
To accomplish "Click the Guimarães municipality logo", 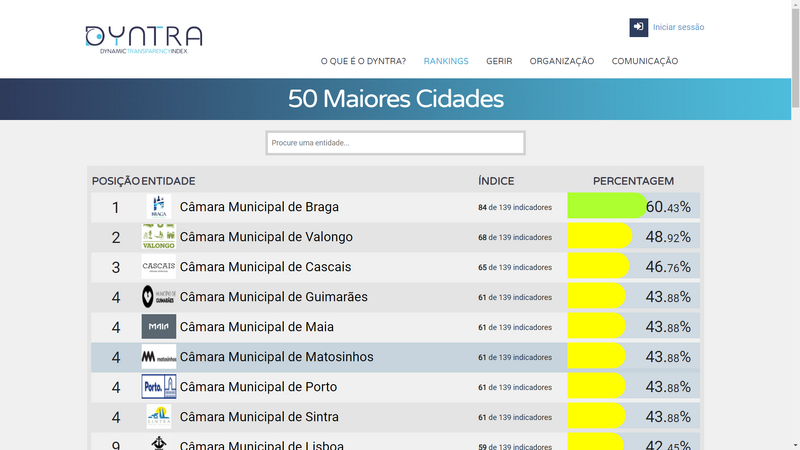I will point(158,297).
